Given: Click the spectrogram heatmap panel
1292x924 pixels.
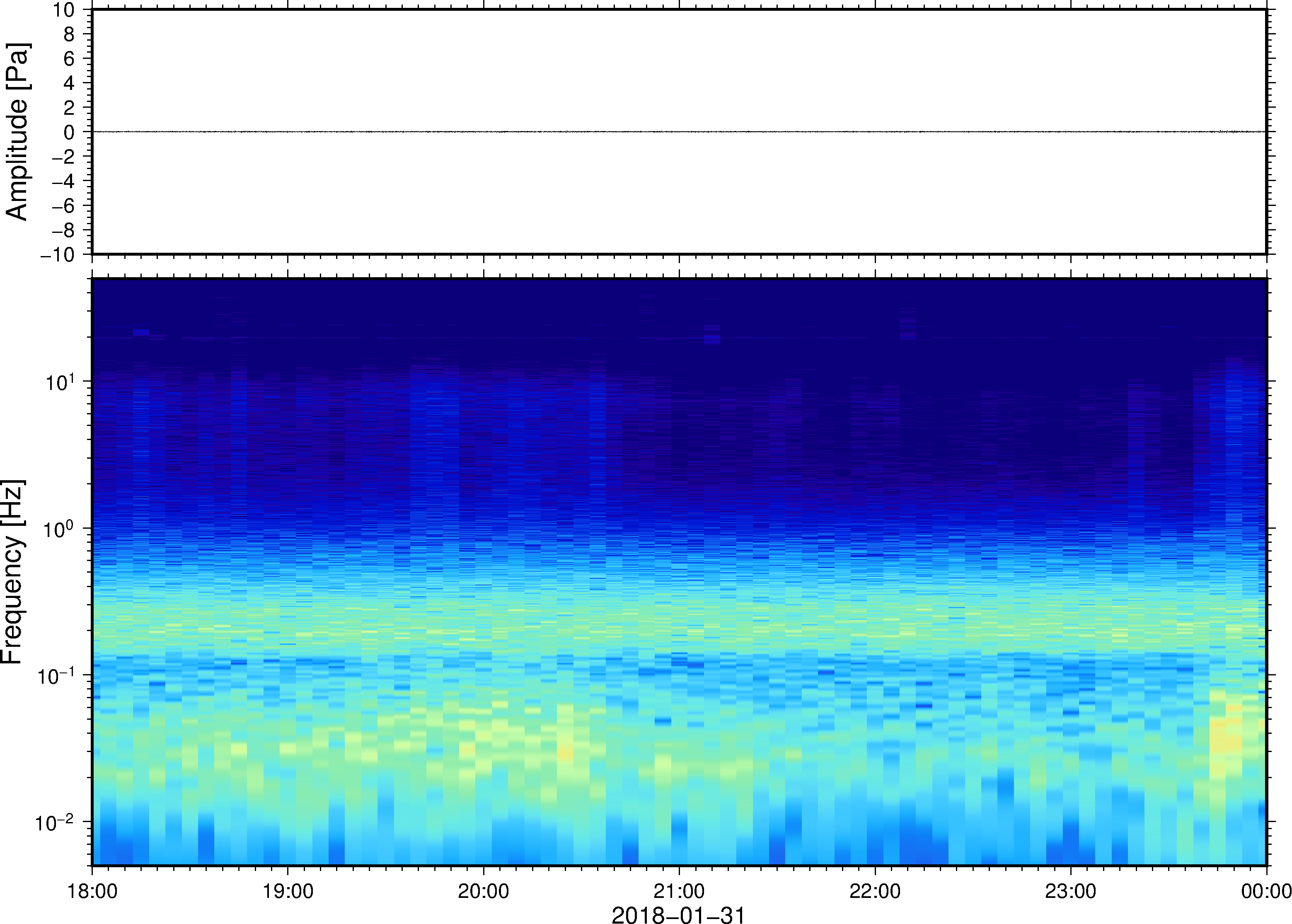Looking at the screenshot, I should [x=679, y=572].
